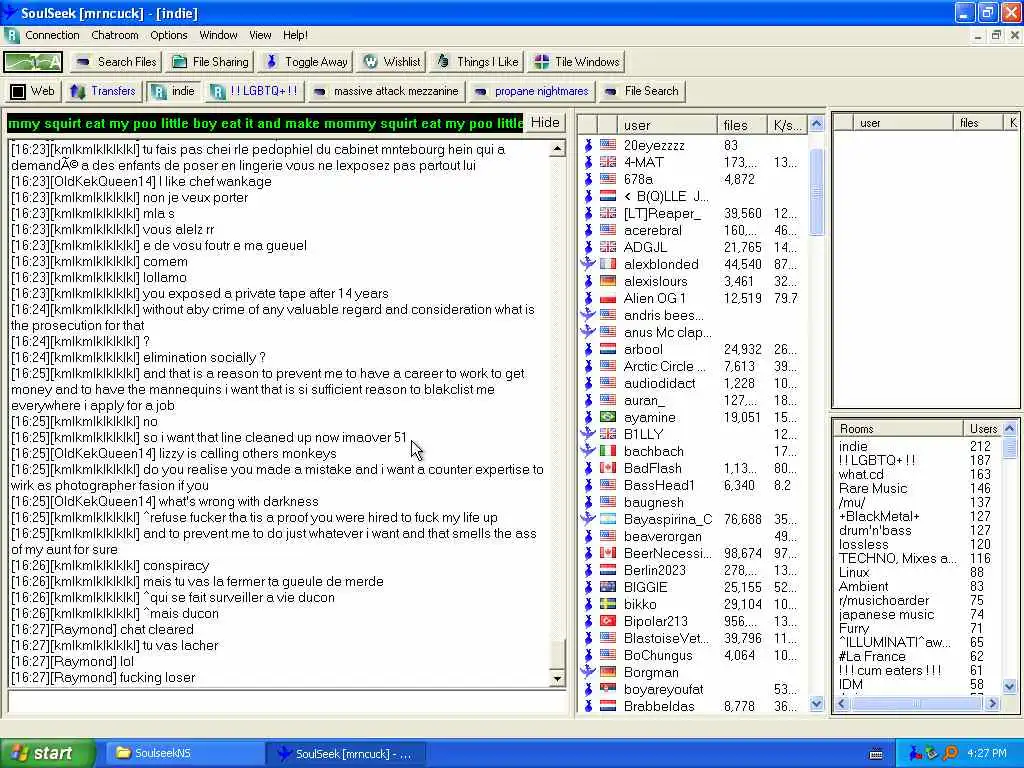
Task: Open the Window menu
Action: click(218, 35)
